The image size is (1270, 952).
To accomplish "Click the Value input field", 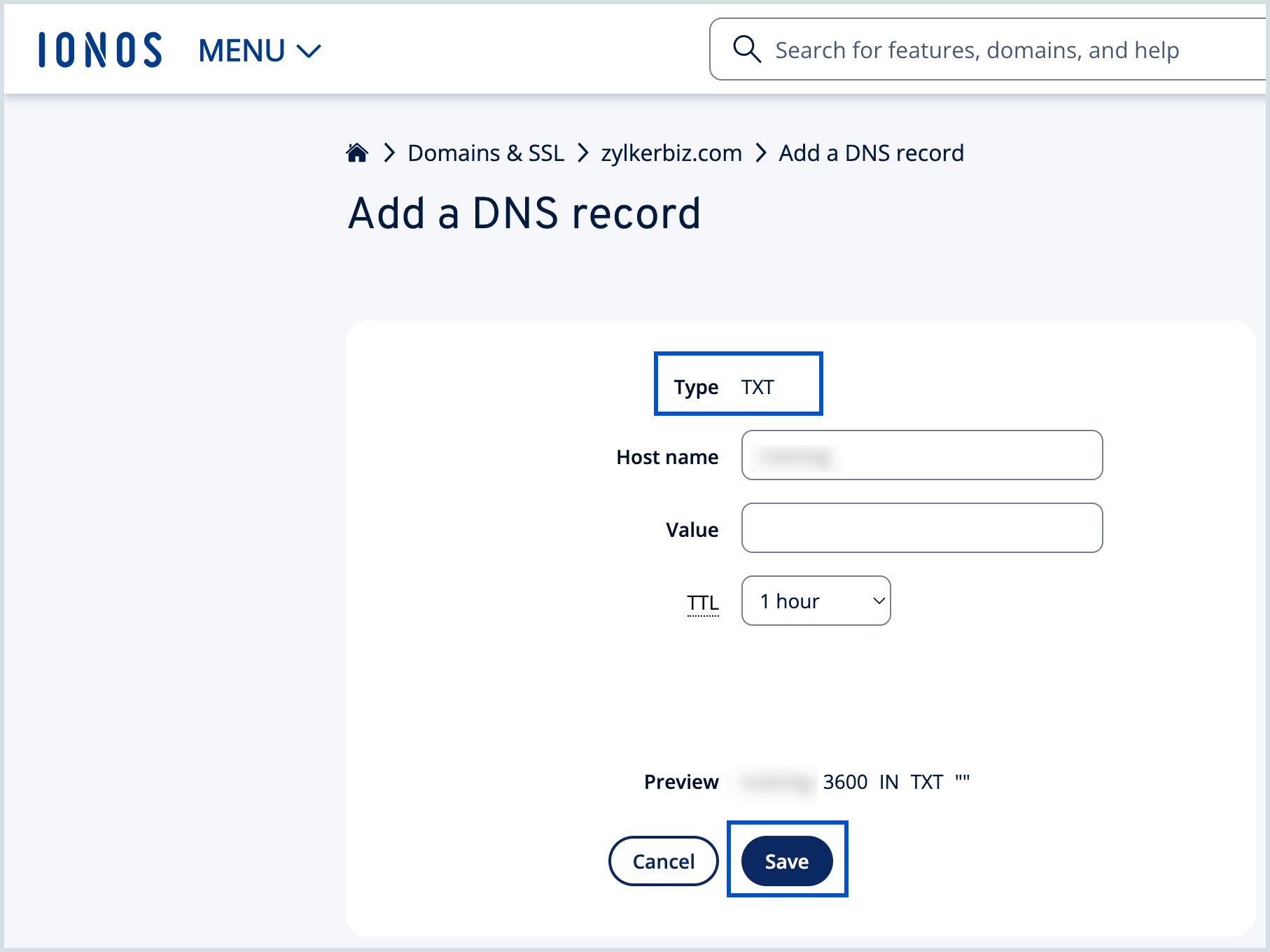I will point(922,528).
